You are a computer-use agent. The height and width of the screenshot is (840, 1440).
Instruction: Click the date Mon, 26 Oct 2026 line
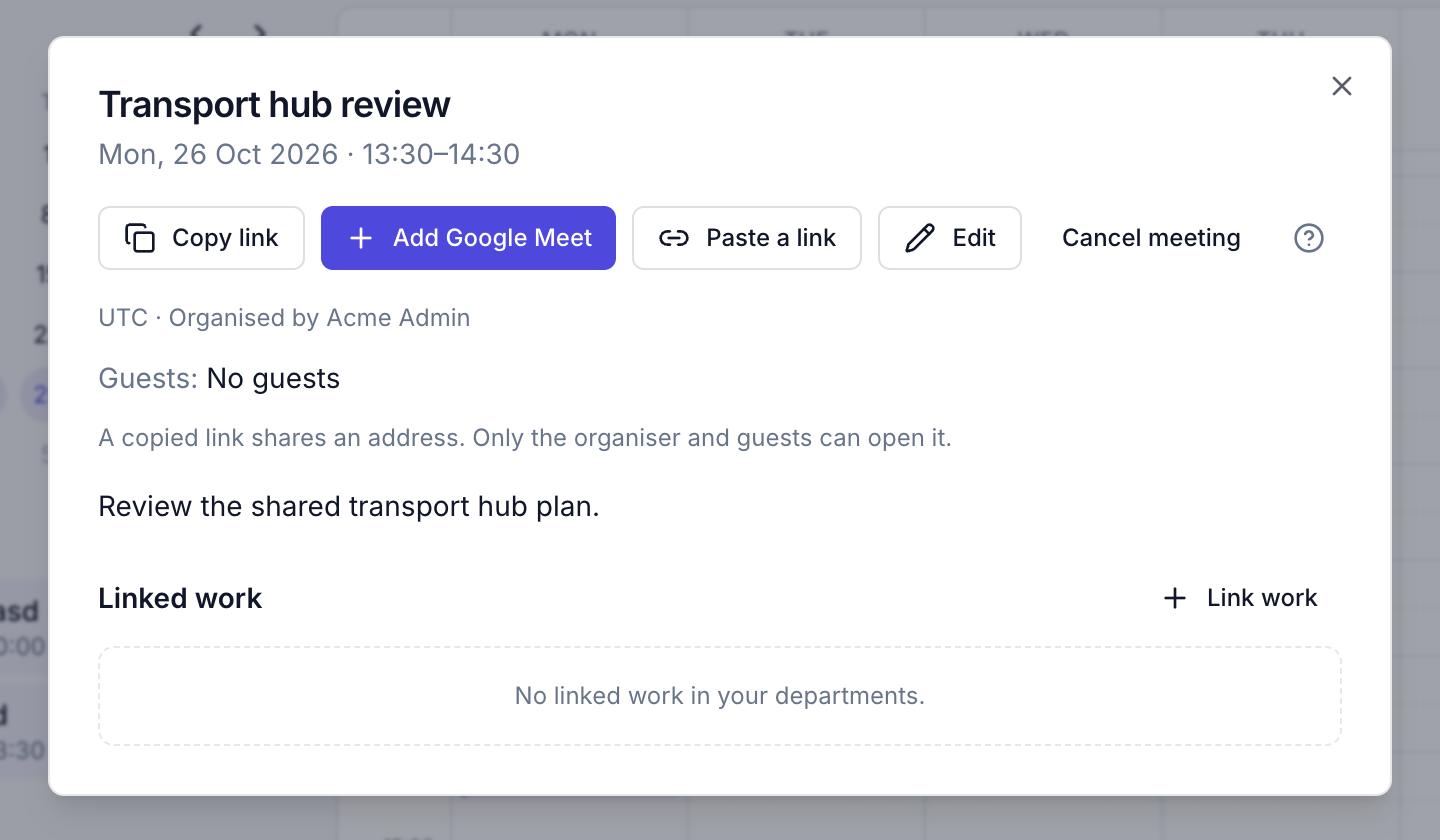point(309,154)
